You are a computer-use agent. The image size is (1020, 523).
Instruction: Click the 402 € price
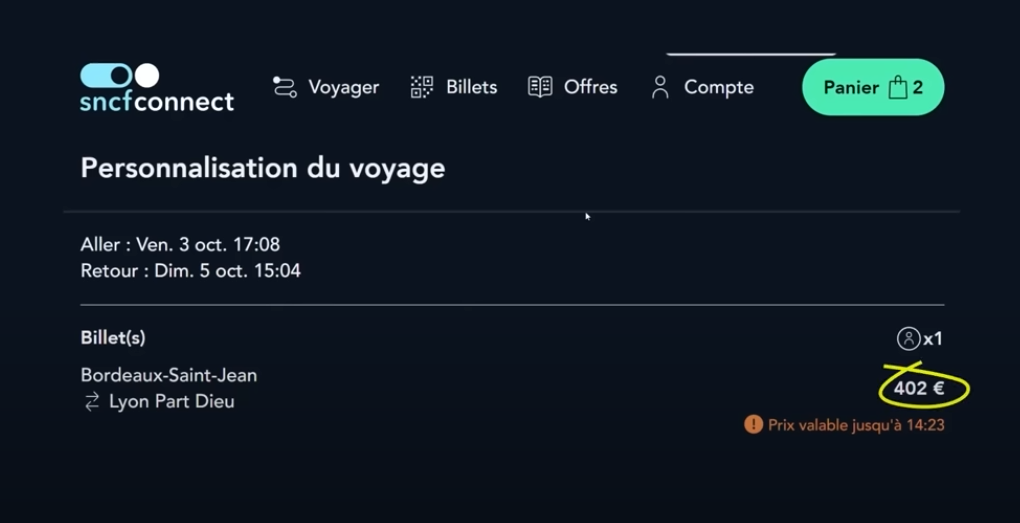[x=919, y=388]
